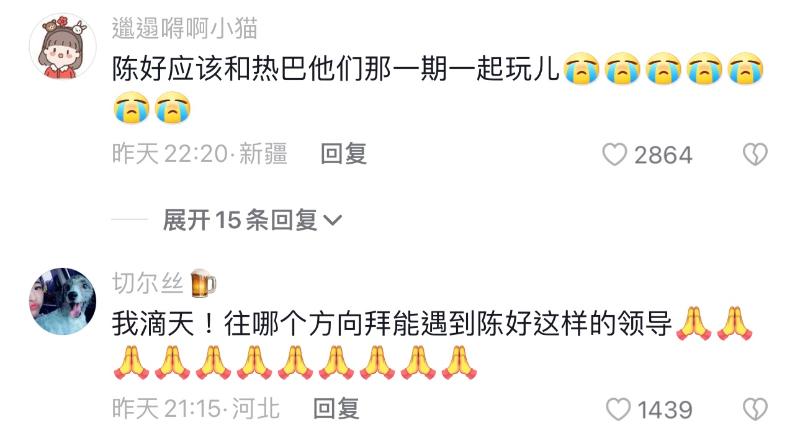Click the chevron next to 展开15条回复
800x441 pixels.
[x=333, y=220]
